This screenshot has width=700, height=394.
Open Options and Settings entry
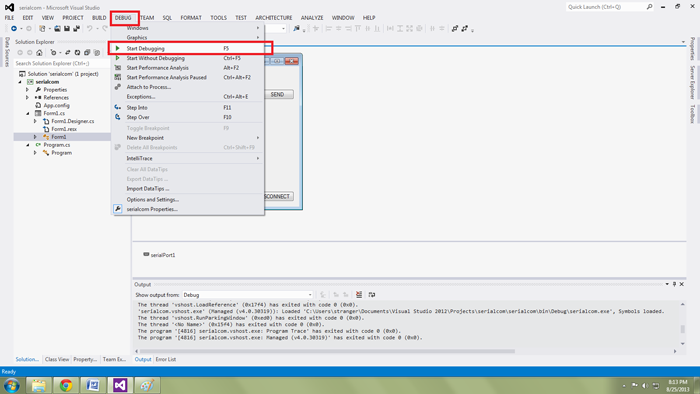[x=188, y=199]
